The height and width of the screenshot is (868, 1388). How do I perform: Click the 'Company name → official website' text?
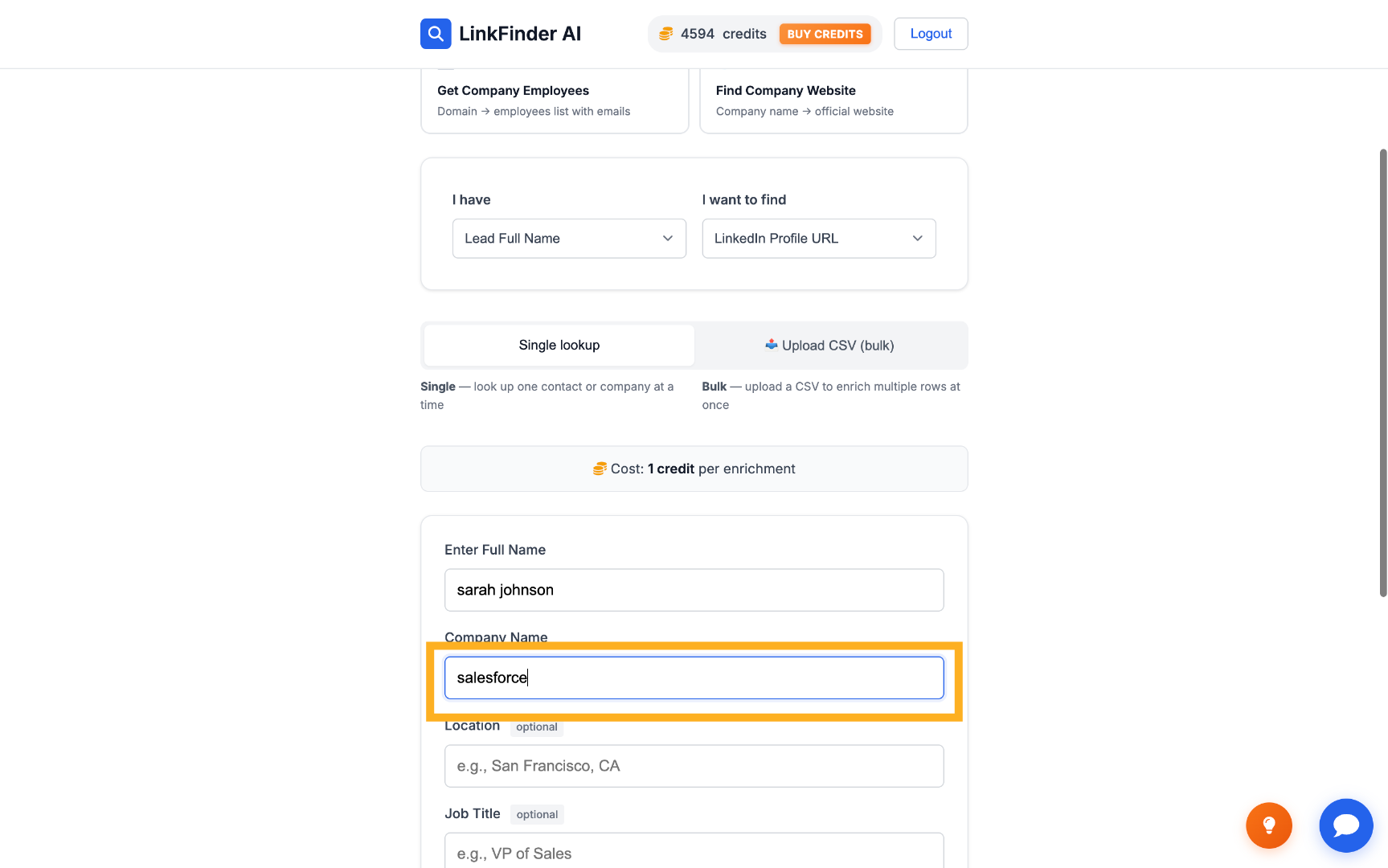[x=805, y=112]
